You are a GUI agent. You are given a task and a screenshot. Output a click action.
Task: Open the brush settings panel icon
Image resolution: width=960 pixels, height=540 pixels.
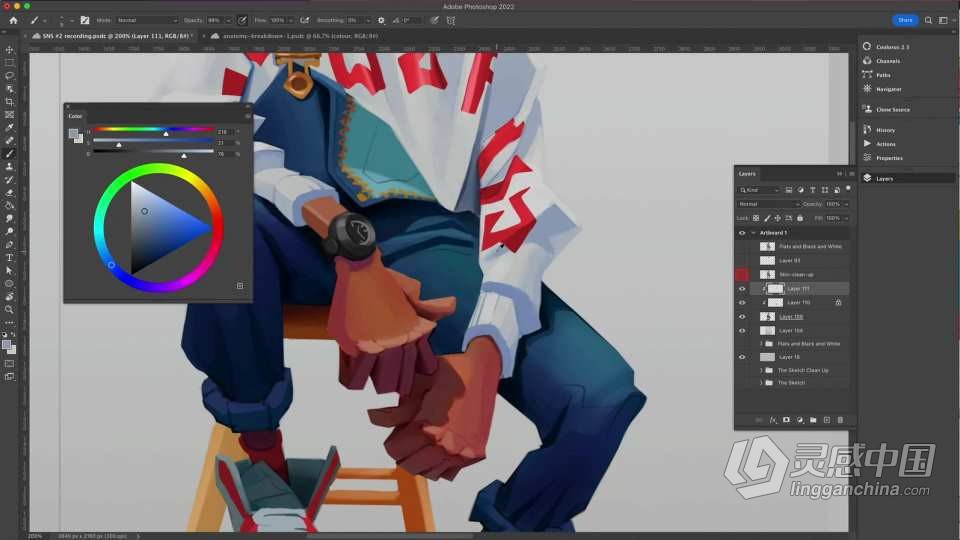pyautogui.click(x=84, y=20)
